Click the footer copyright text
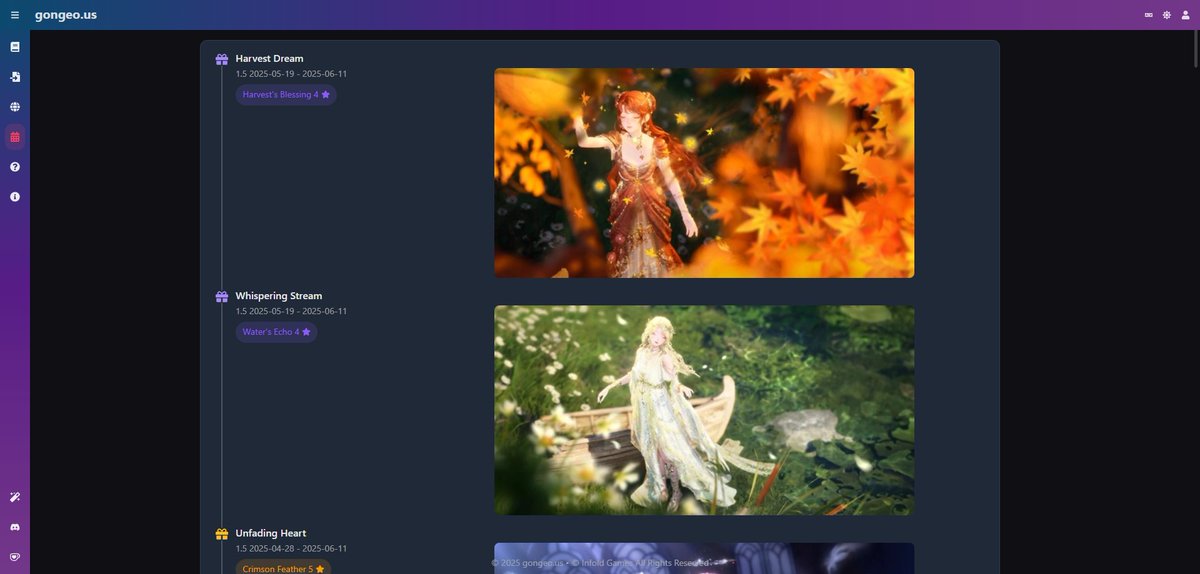 pyautogui.click(x=601, y=563)
